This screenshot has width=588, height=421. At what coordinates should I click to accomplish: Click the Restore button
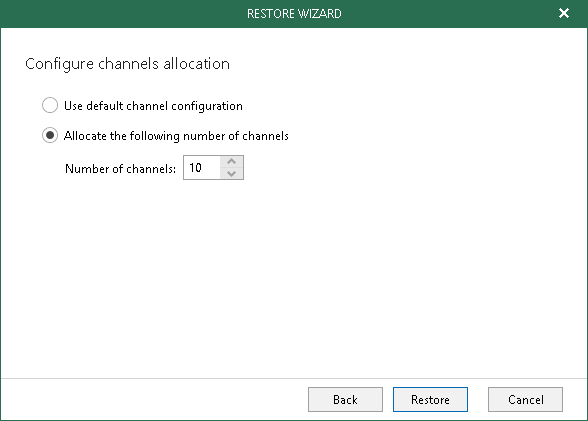[430, 400]
